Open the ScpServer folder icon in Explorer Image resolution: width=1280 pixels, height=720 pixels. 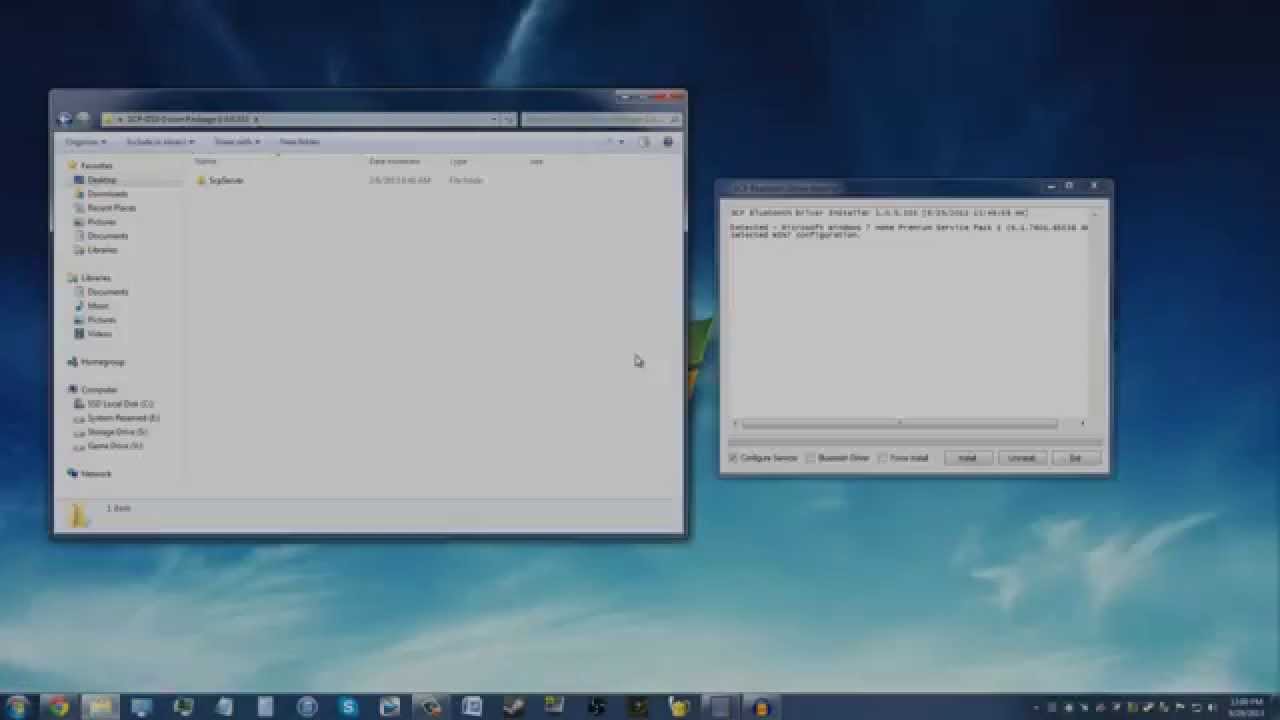[201, 181]
